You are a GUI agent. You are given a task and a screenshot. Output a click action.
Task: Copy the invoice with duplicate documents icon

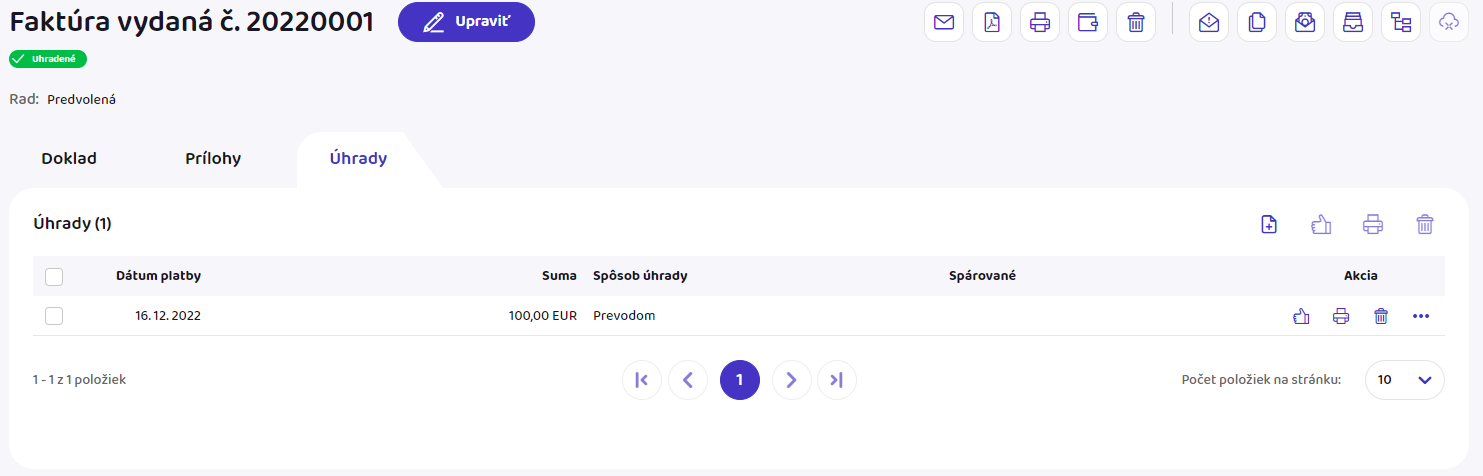click(x=1256, y=22)
